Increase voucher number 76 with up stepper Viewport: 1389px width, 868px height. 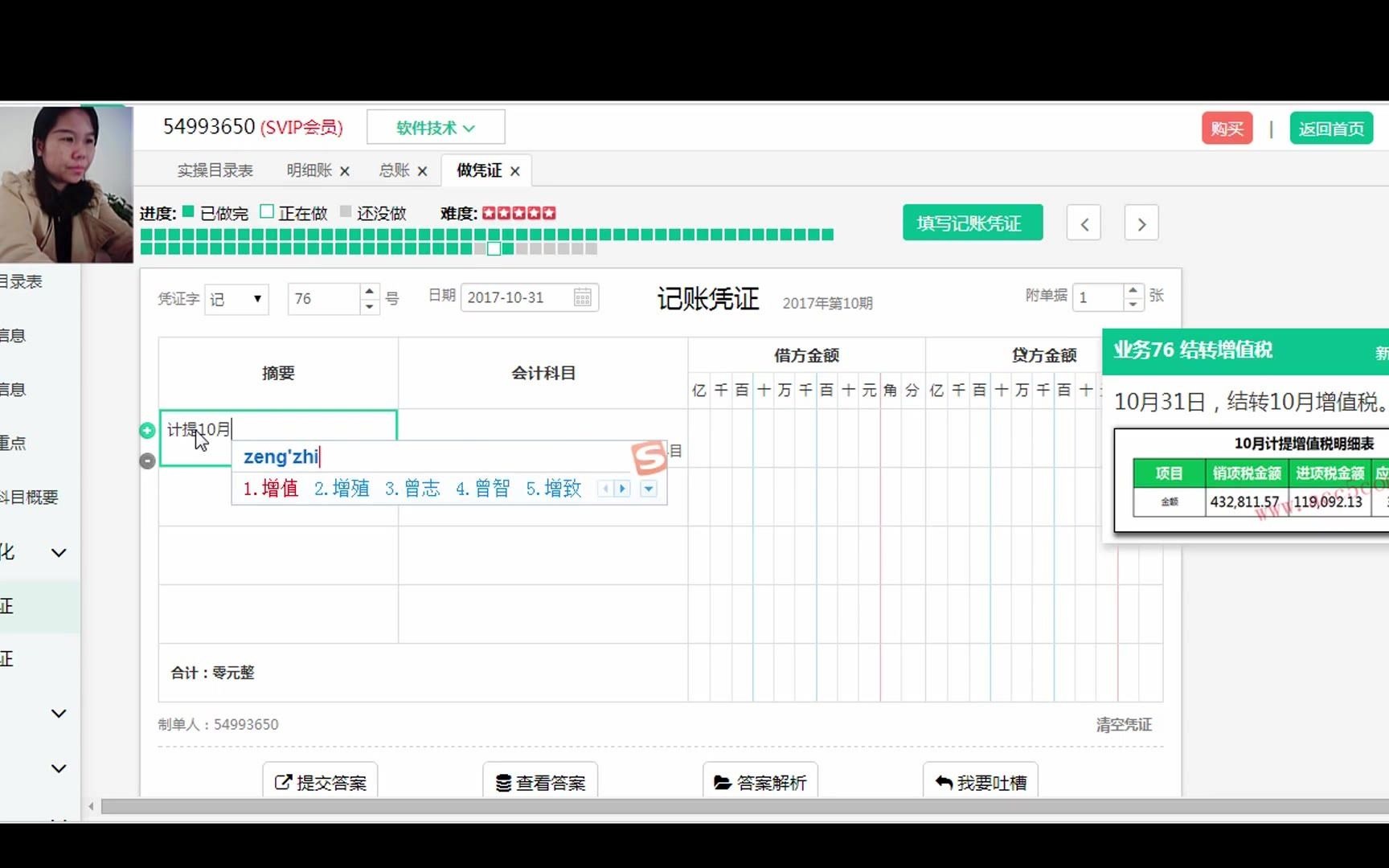point(368,291)
